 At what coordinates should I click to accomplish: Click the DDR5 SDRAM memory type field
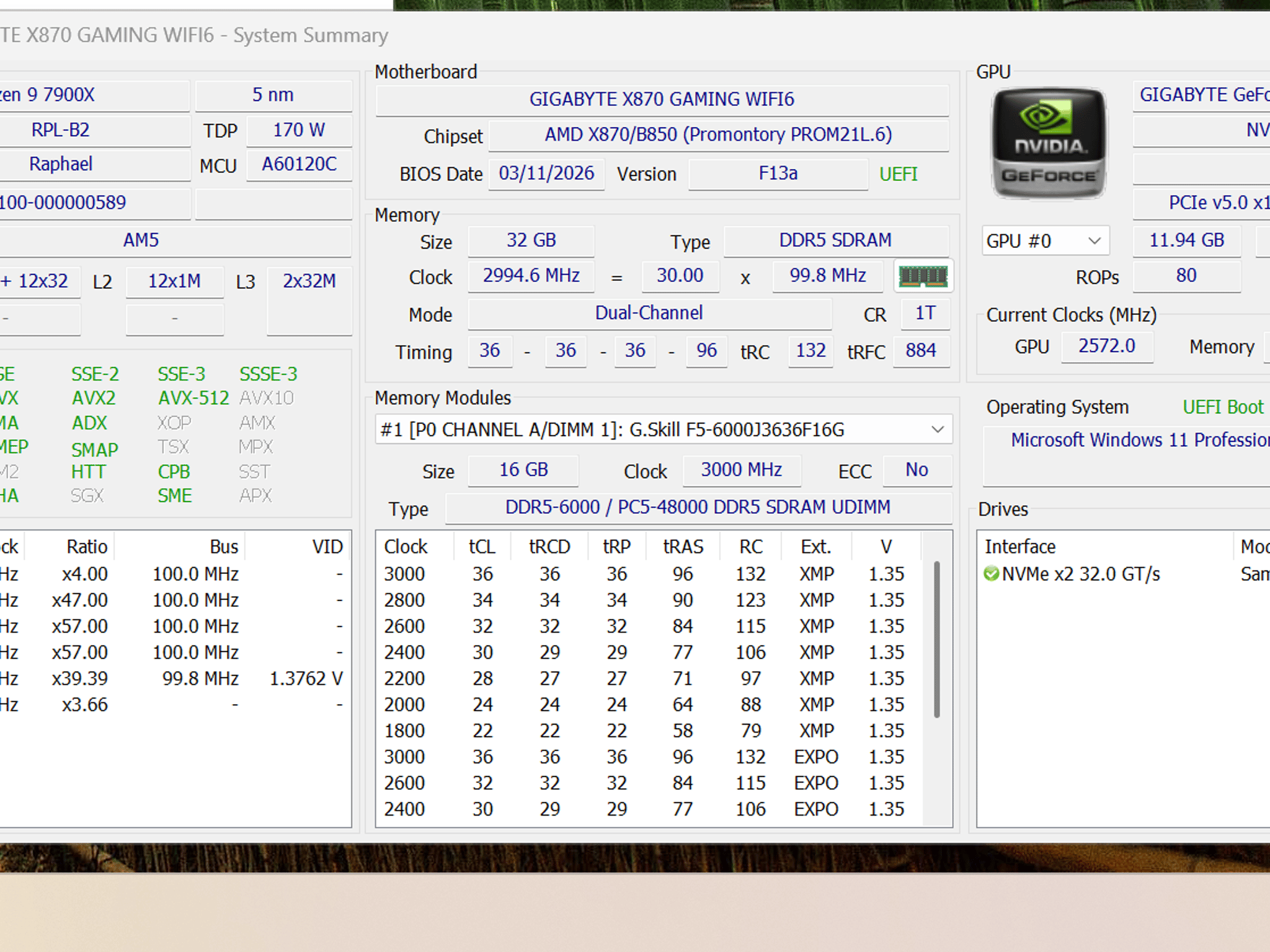(836, 240)
